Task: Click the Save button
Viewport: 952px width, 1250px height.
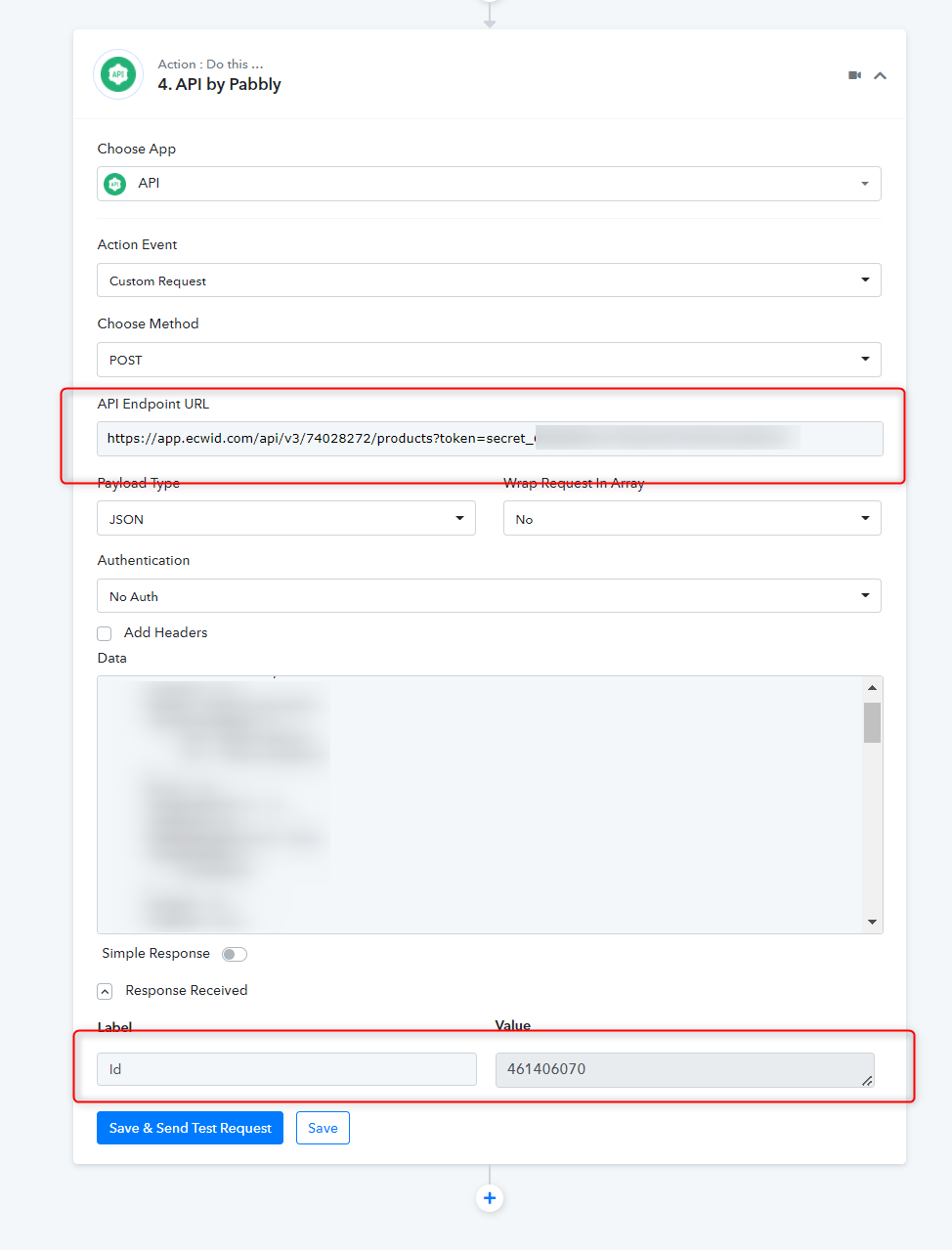Action: tap(323, 1128)
